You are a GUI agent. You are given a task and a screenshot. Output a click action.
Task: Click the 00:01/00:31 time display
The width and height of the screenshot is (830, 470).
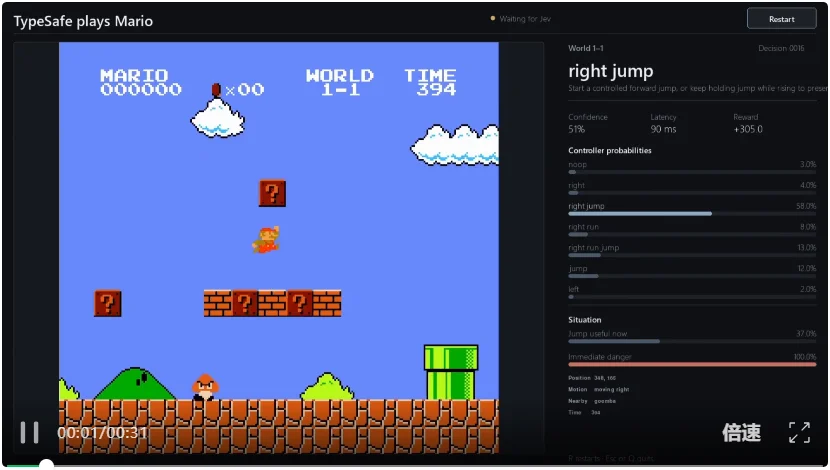(102, 433)
